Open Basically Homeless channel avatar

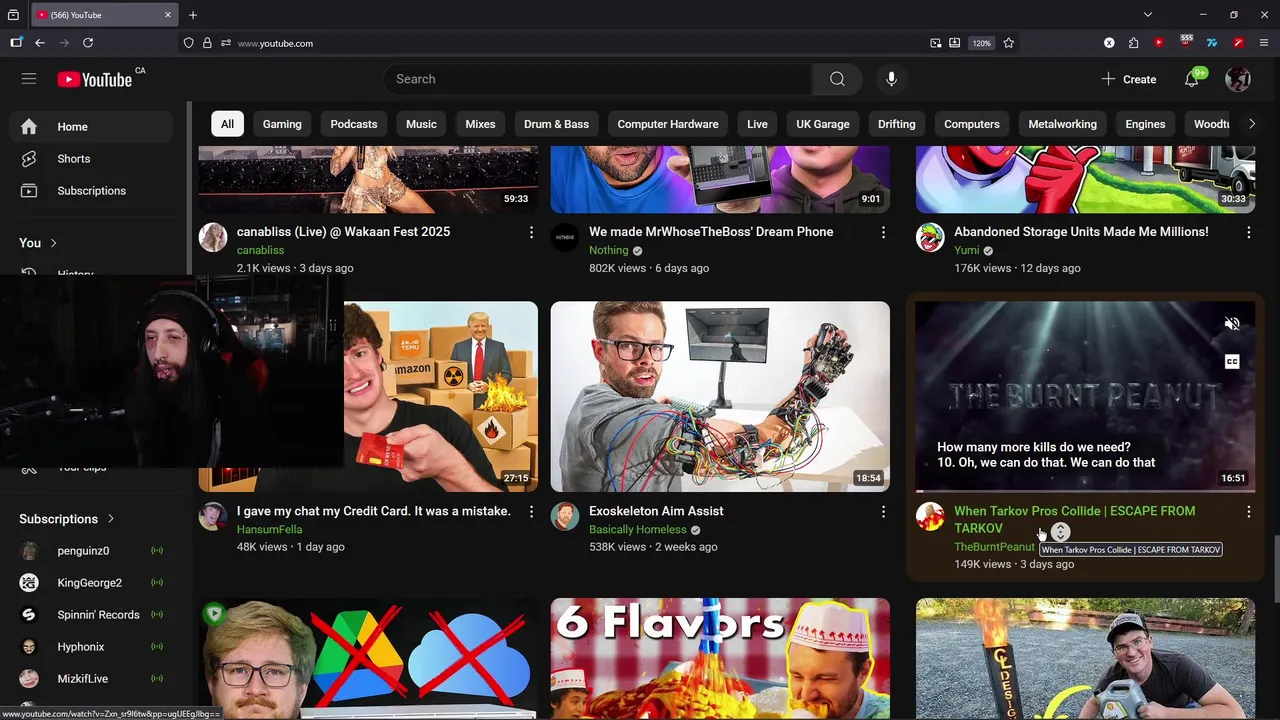pyautogui.click(x=565, y=516)
